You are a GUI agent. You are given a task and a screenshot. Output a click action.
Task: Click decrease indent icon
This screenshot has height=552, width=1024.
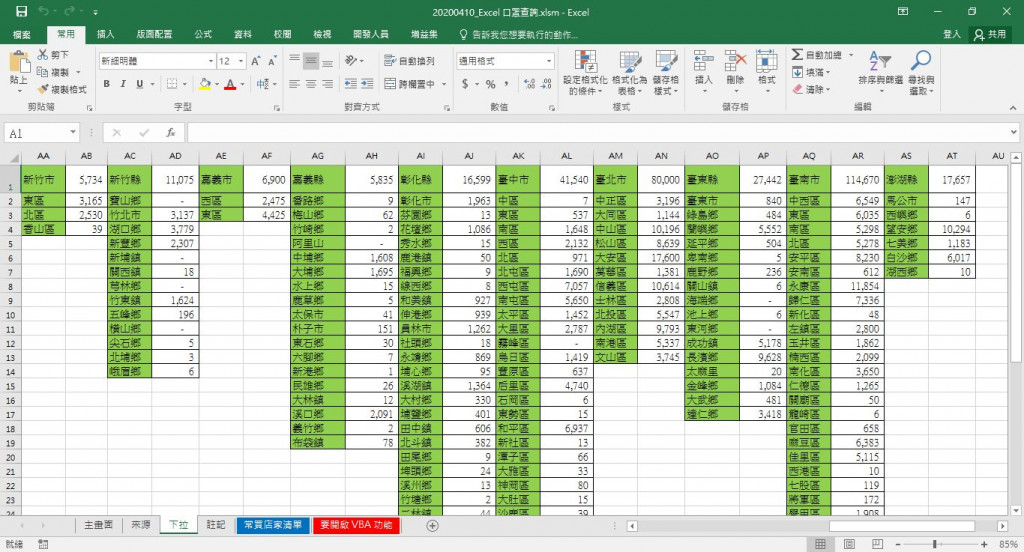[351, 84]
